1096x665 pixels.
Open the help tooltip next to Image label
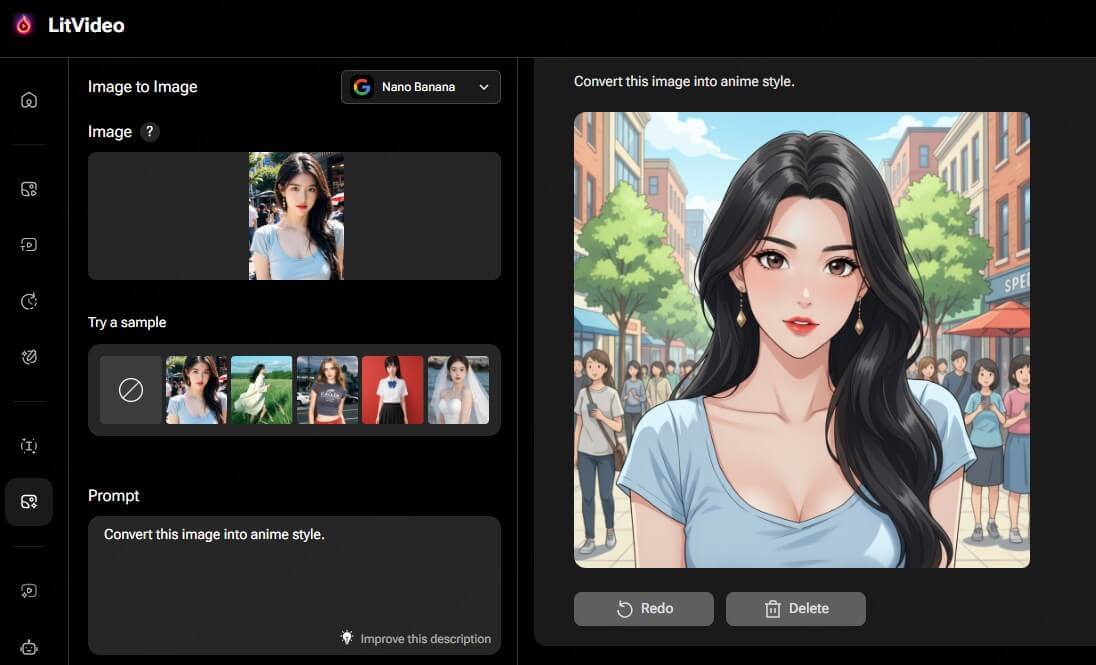coord(150,131)
